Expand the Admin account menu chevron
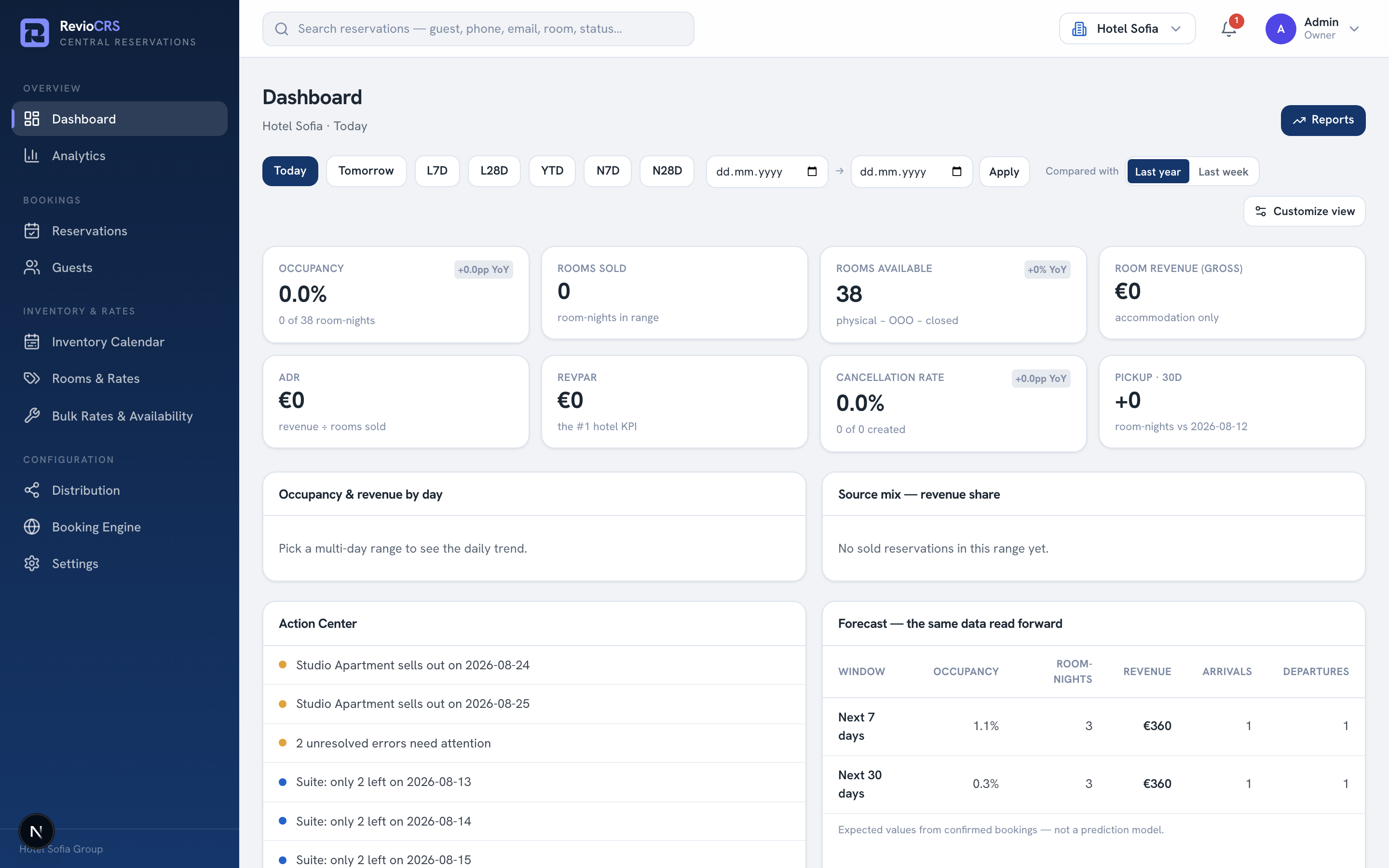 pos(1354,29)
